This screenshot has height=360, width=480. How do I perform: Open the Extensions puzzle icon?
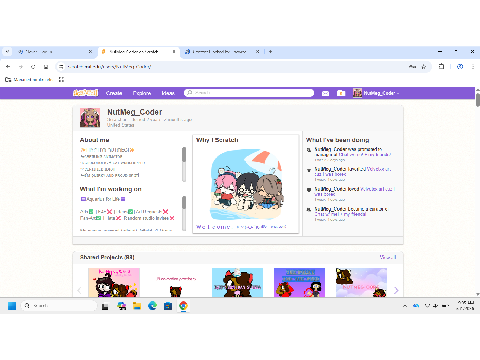click(x=441, y=66)
